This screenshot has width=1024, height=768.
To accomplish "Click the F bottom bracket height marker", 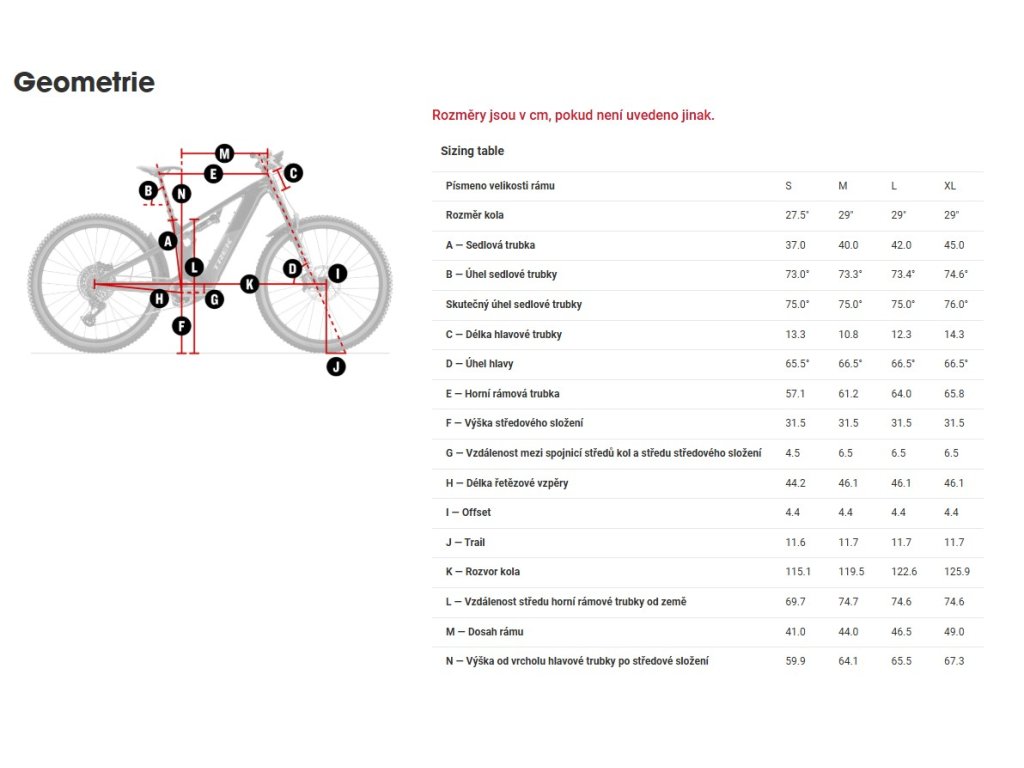I will 182,325.
